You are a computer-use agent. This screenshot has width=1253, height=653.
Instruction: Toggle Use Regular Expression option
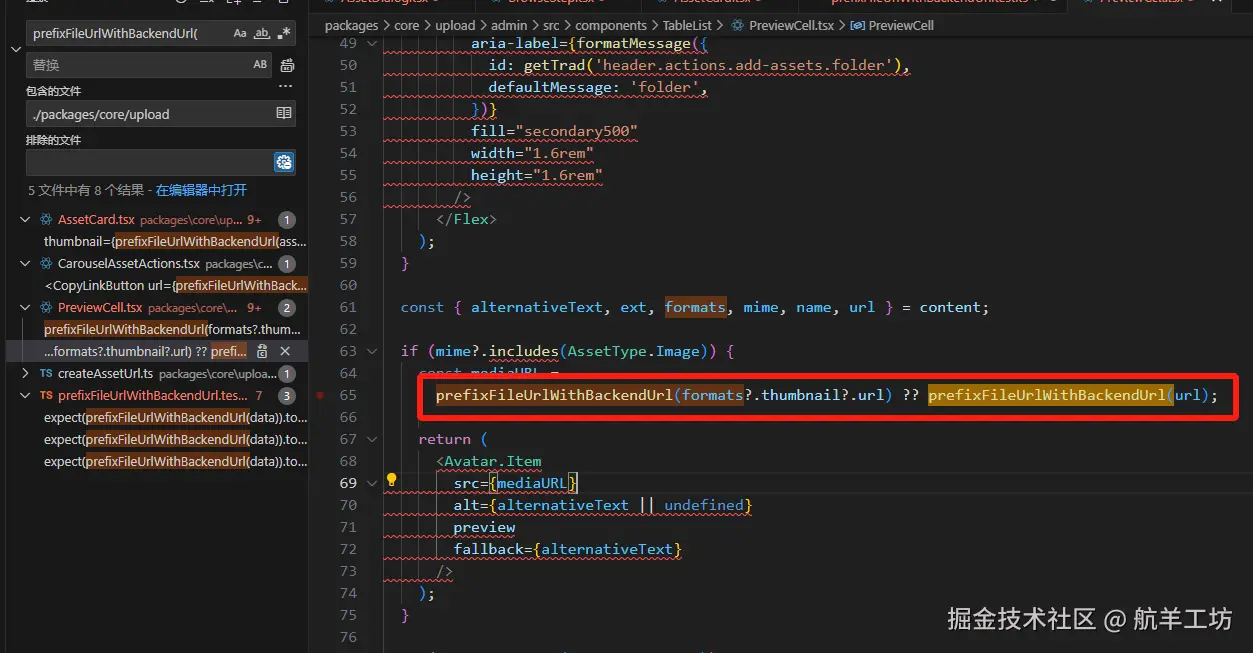(284, 33)
